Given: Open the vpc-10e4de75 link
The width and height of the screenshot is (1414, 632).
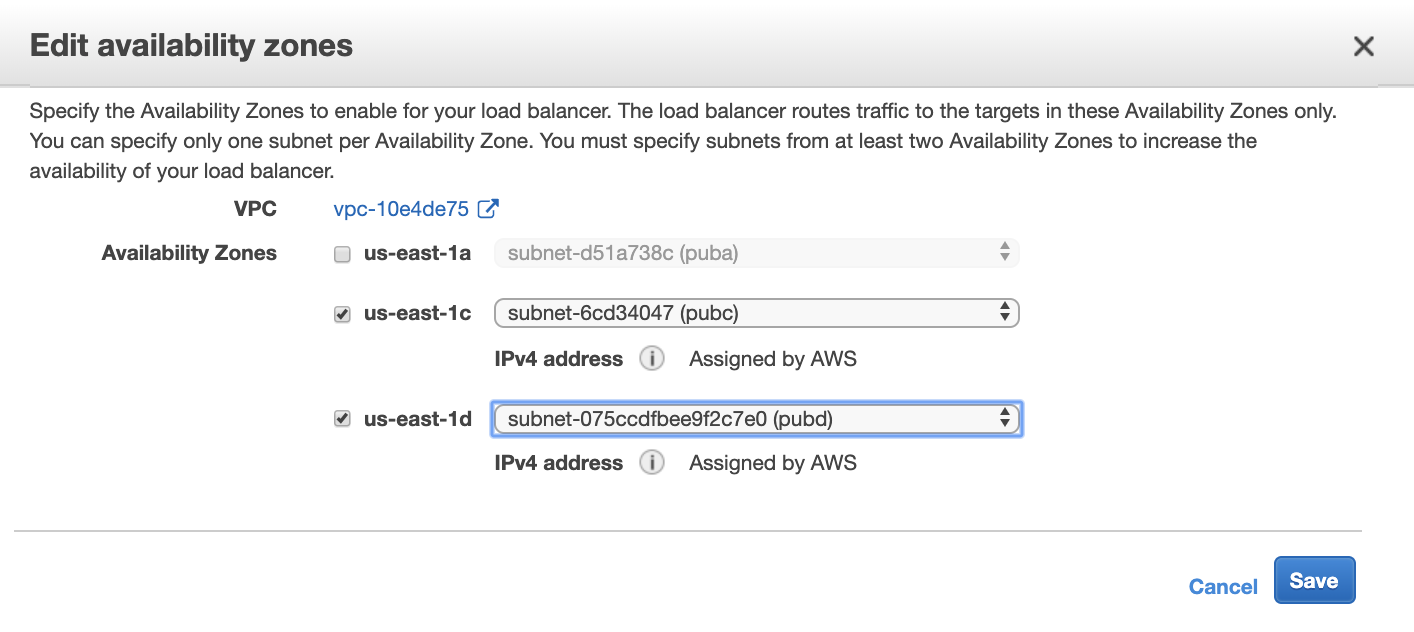Looking at the screenshot, I should click(401, 209).
